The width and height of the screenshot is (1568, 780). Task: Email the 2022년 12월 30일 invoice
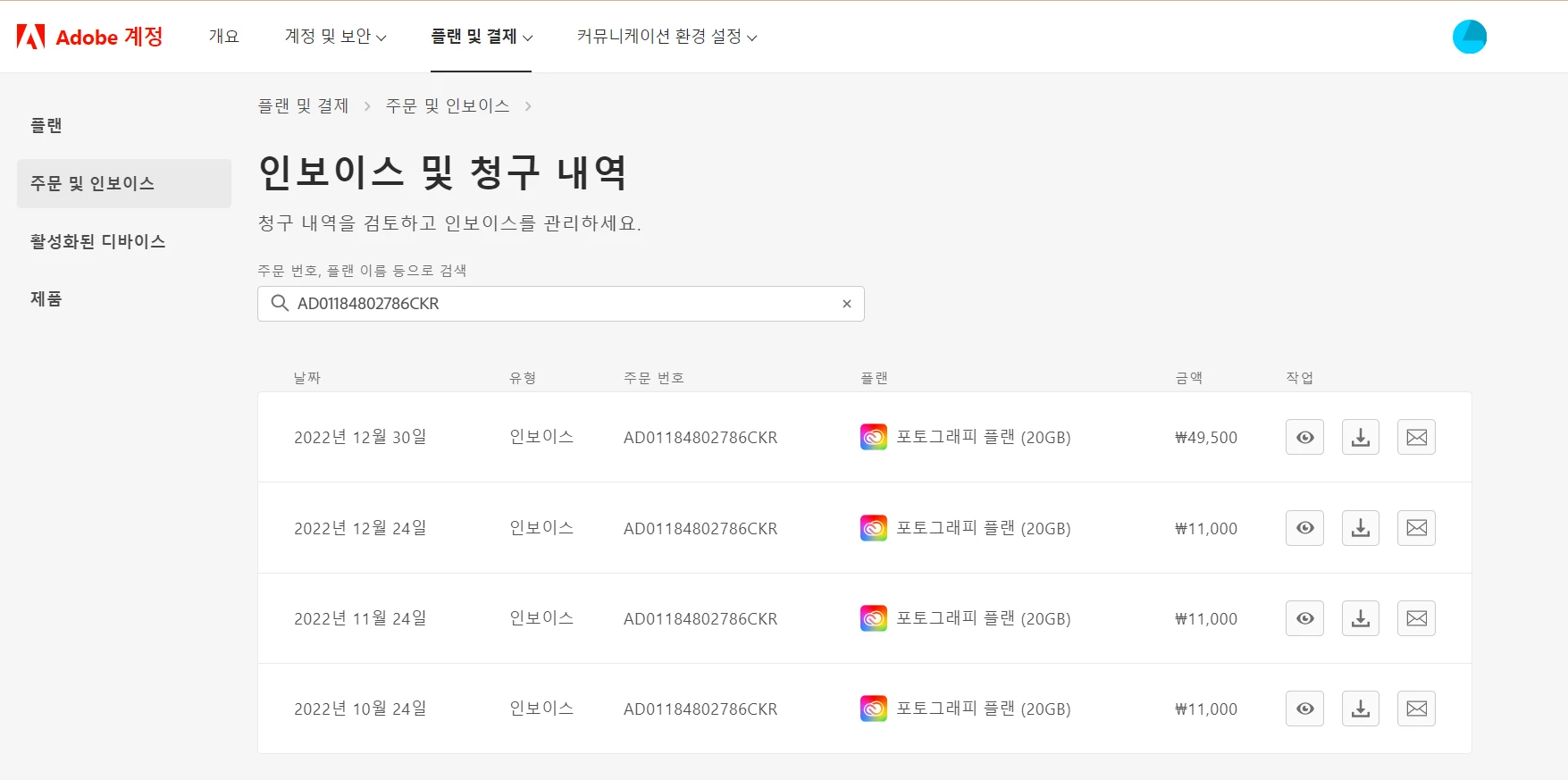1416,437
